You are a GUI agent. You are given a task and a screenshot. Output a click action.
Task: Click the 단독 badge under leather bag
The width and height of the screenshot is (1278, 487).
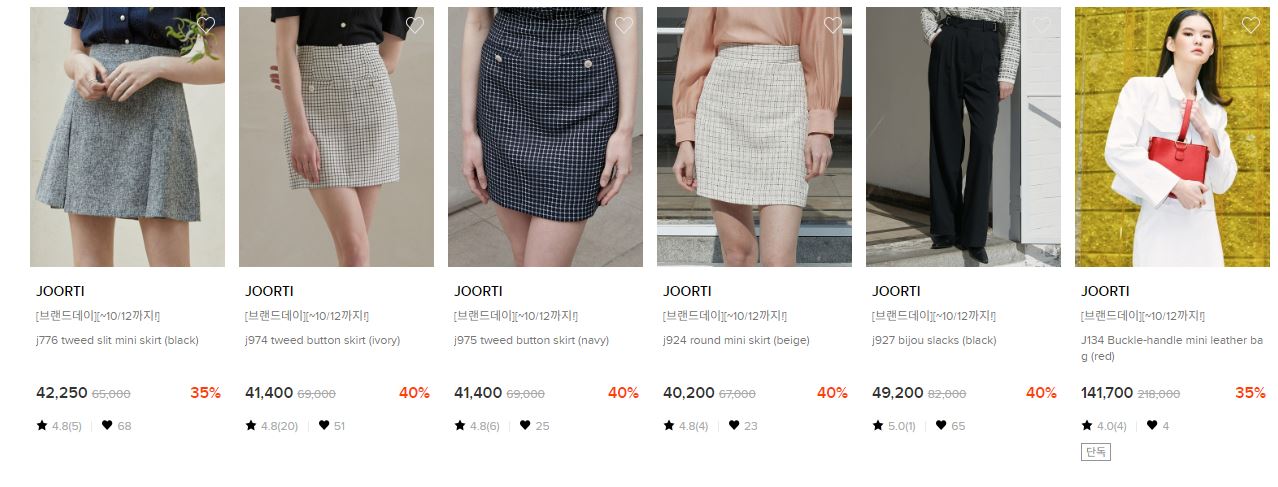click(x=1096, y=452)
